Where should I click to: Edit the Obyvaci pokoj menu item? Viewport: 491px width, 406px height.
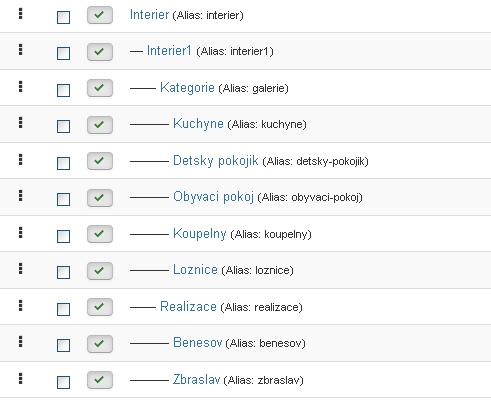(x=213, y=197)
